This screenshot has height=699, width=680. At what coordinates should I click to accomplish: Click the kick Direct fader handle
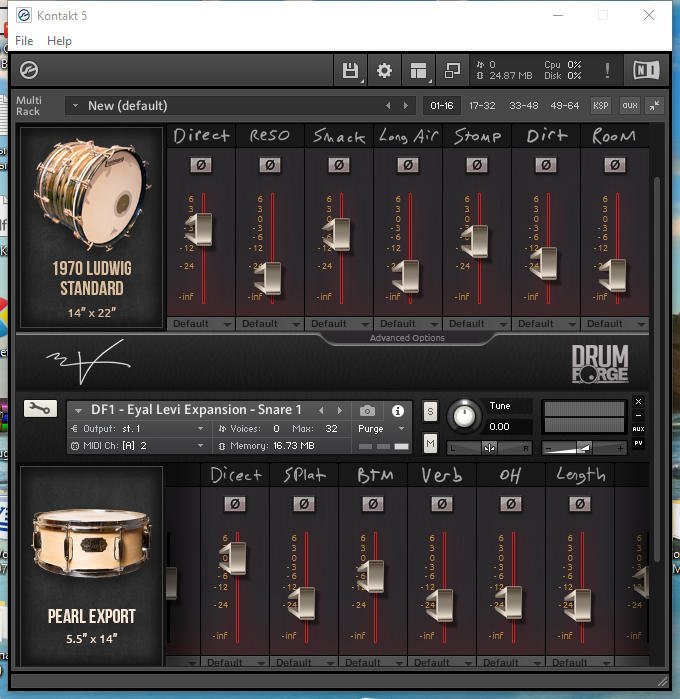(x=200, y=230)
